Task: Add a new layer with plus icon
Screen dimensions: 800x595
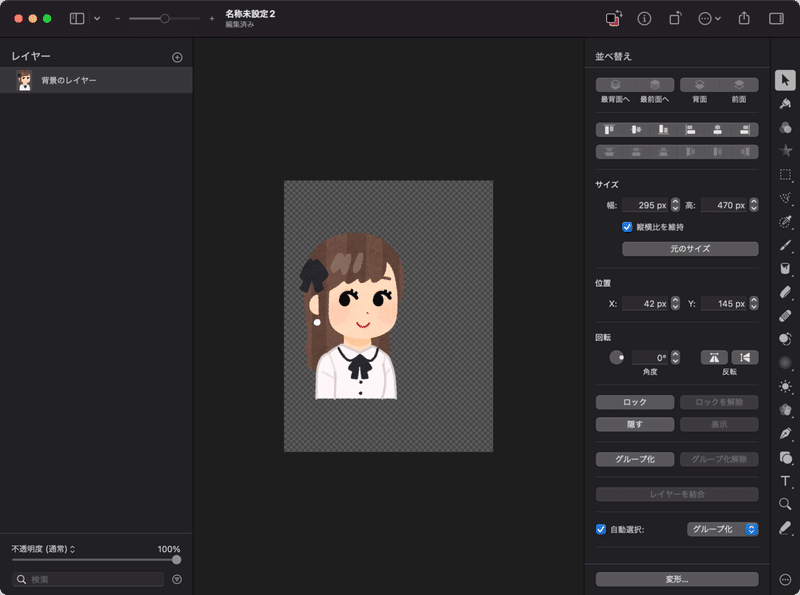Action: click(x=177, y=57)
